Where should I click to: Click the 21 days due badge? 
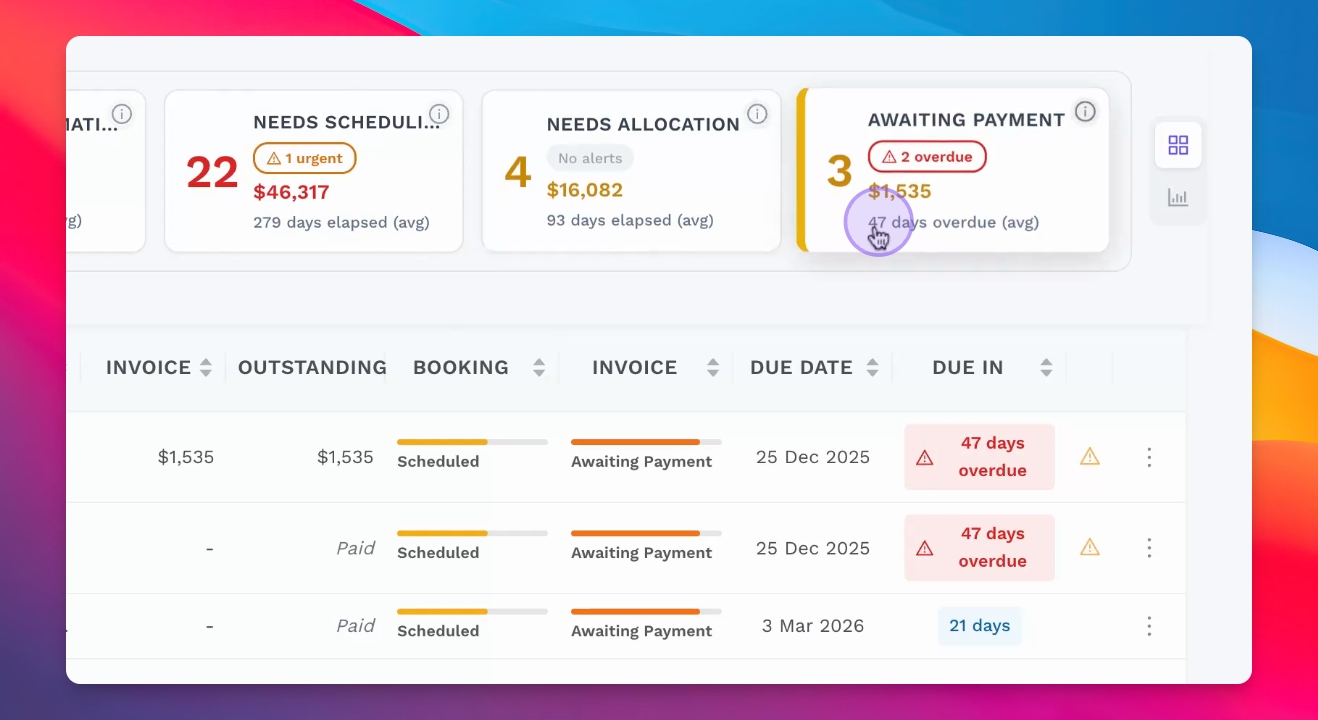pos(979,626)
